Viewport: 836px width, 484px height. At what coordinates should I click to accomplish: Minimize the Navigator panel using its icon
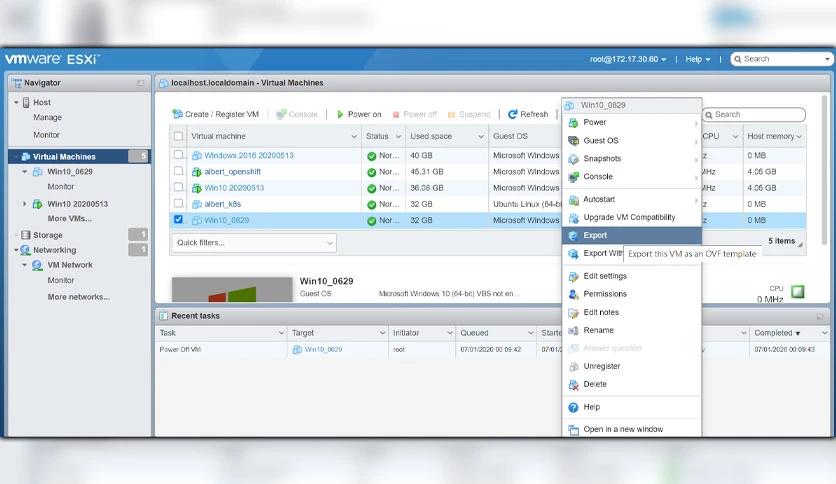pos(141,83)
